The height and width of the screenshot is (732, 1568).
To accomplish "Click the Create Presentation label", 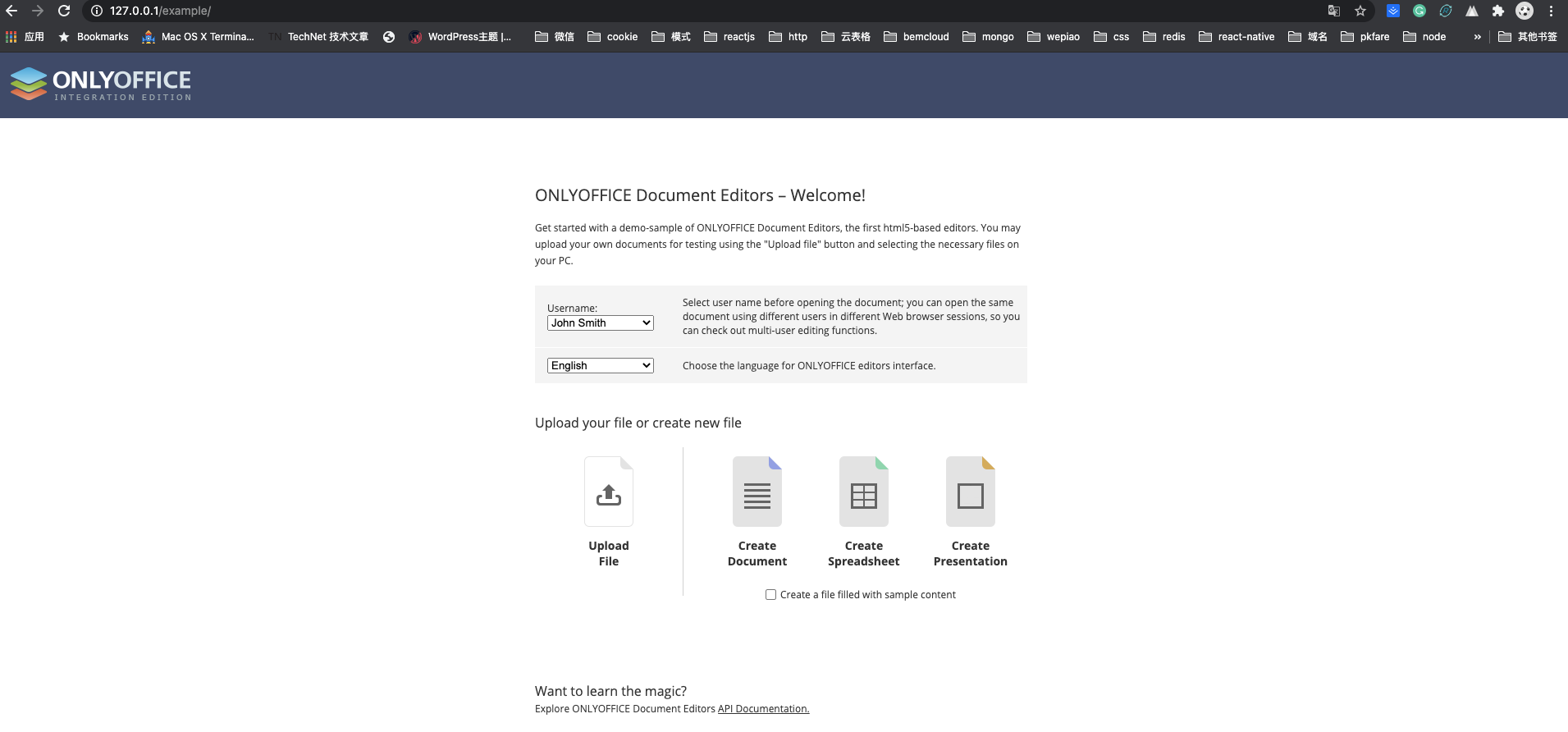I will [971, 554].
